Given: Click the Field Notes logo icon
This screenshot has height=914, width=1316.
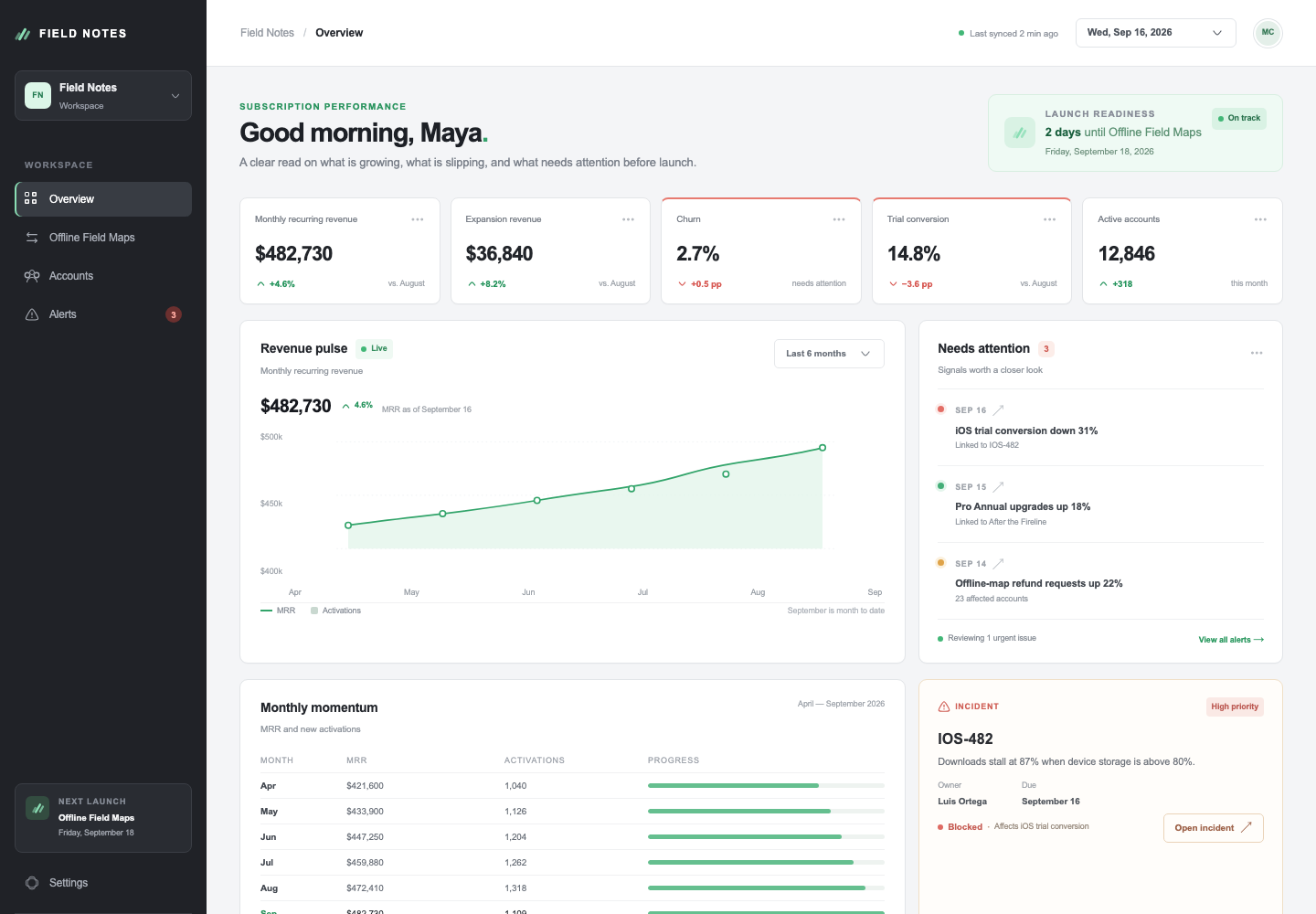Looking at the screenshot, I should 23,34.
